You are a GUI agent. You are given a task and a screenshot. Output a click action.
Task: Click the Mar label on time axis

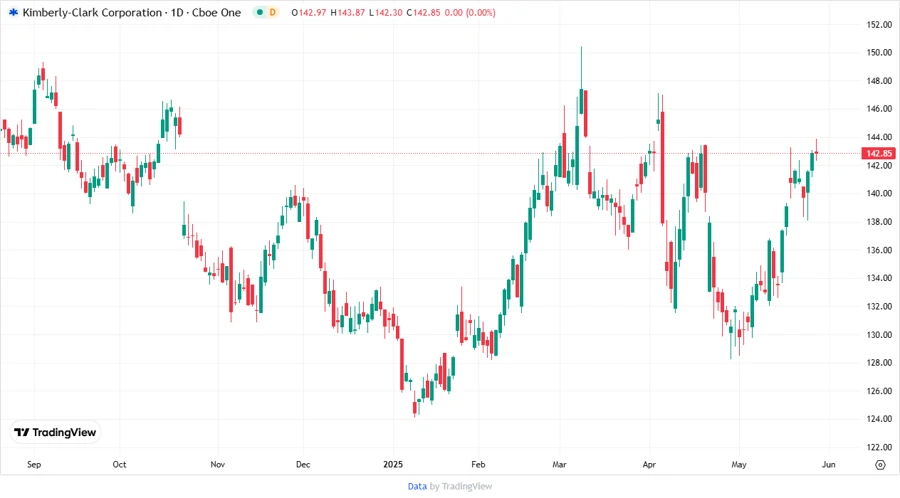560,465
